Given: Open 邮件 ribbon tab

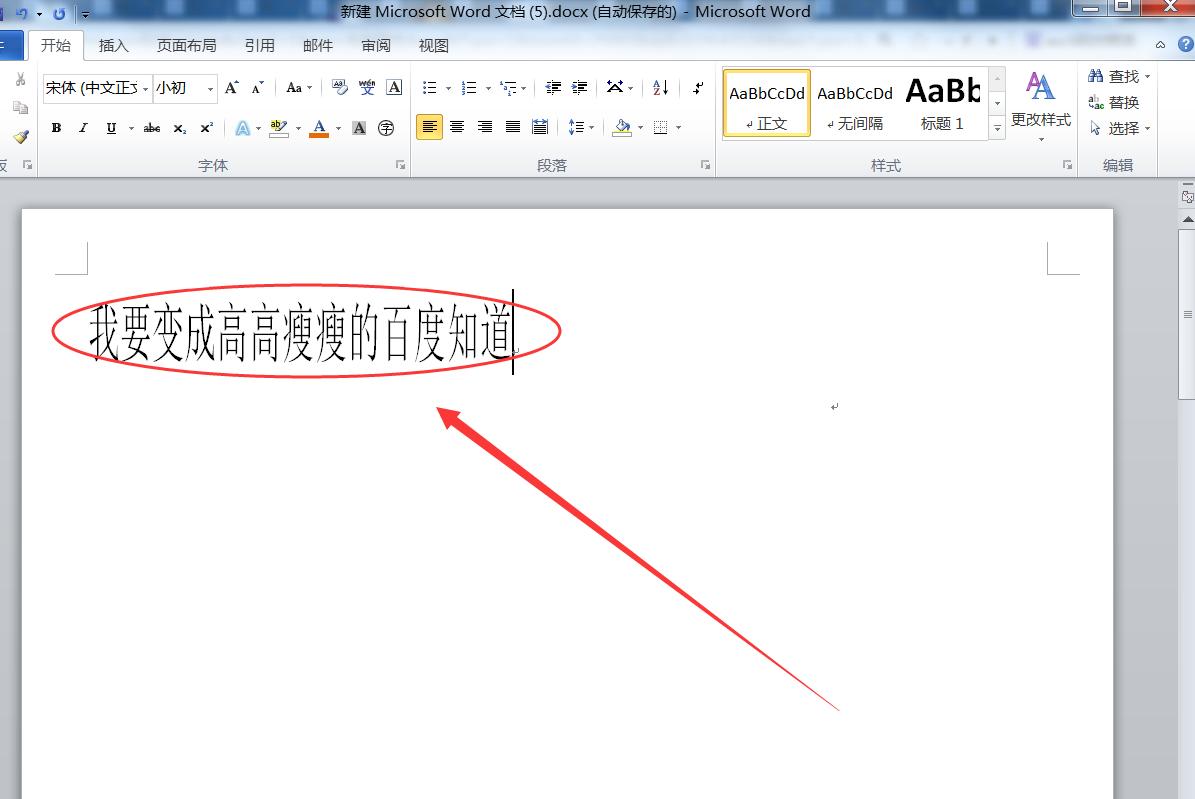Looking at the screenshot, I should [x=318, y=46].
